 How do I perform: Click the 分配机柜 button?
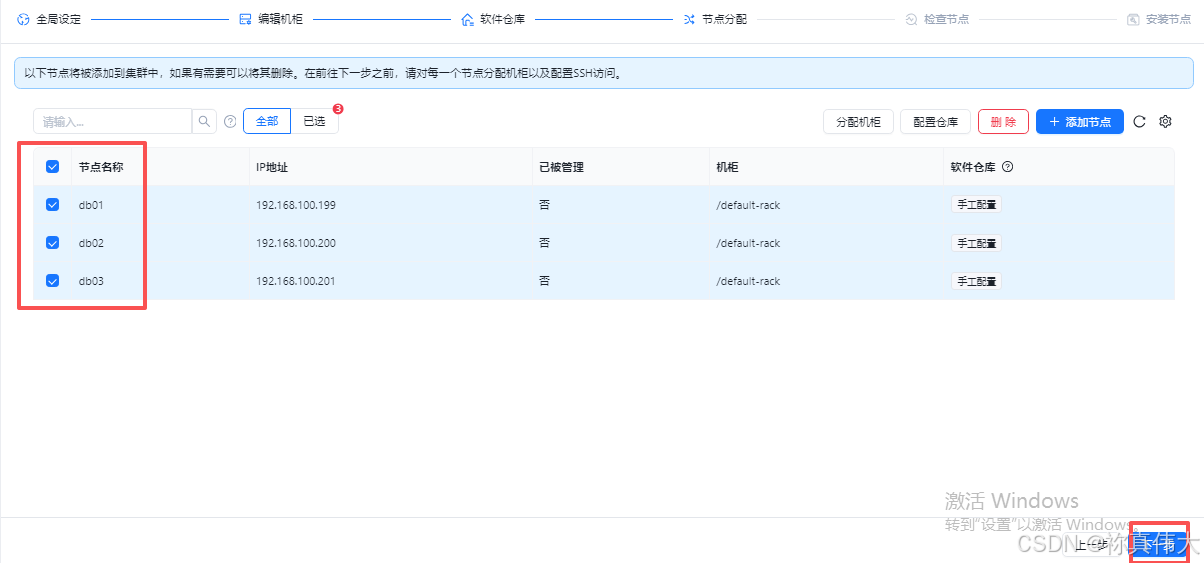point(858,122)
